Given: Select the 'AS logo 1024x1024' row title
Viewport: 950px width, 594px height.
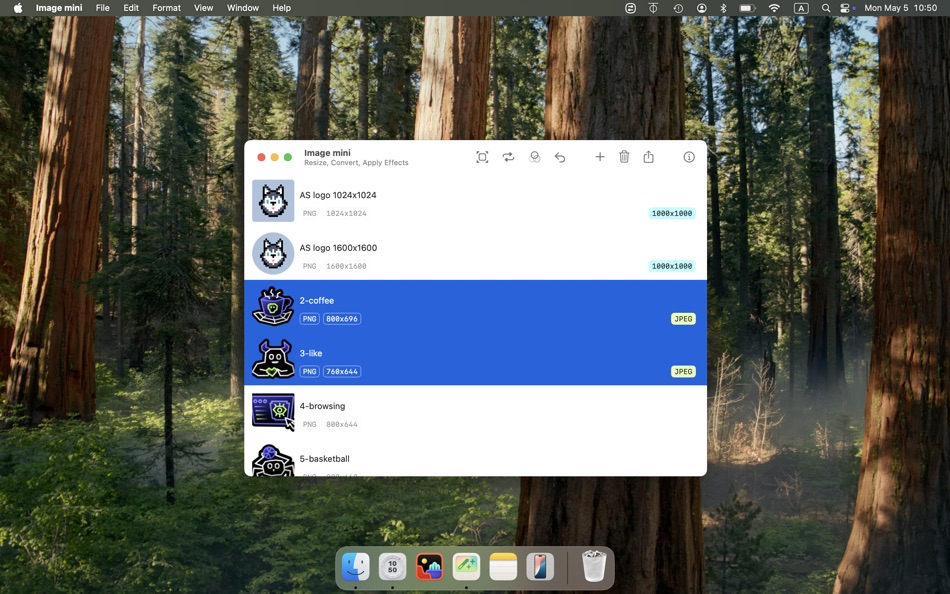Looking at the screenshot, I should coord(337,195).
